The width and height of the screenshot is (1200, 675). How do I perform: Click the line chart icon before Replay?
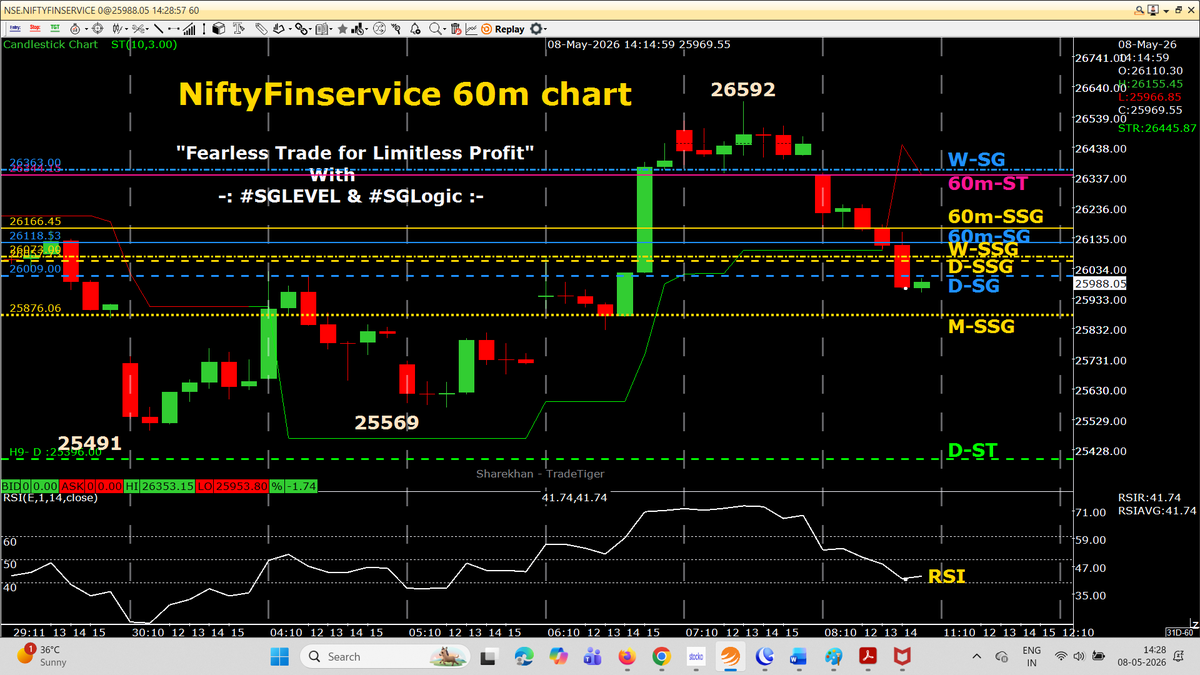coord(471,29)
